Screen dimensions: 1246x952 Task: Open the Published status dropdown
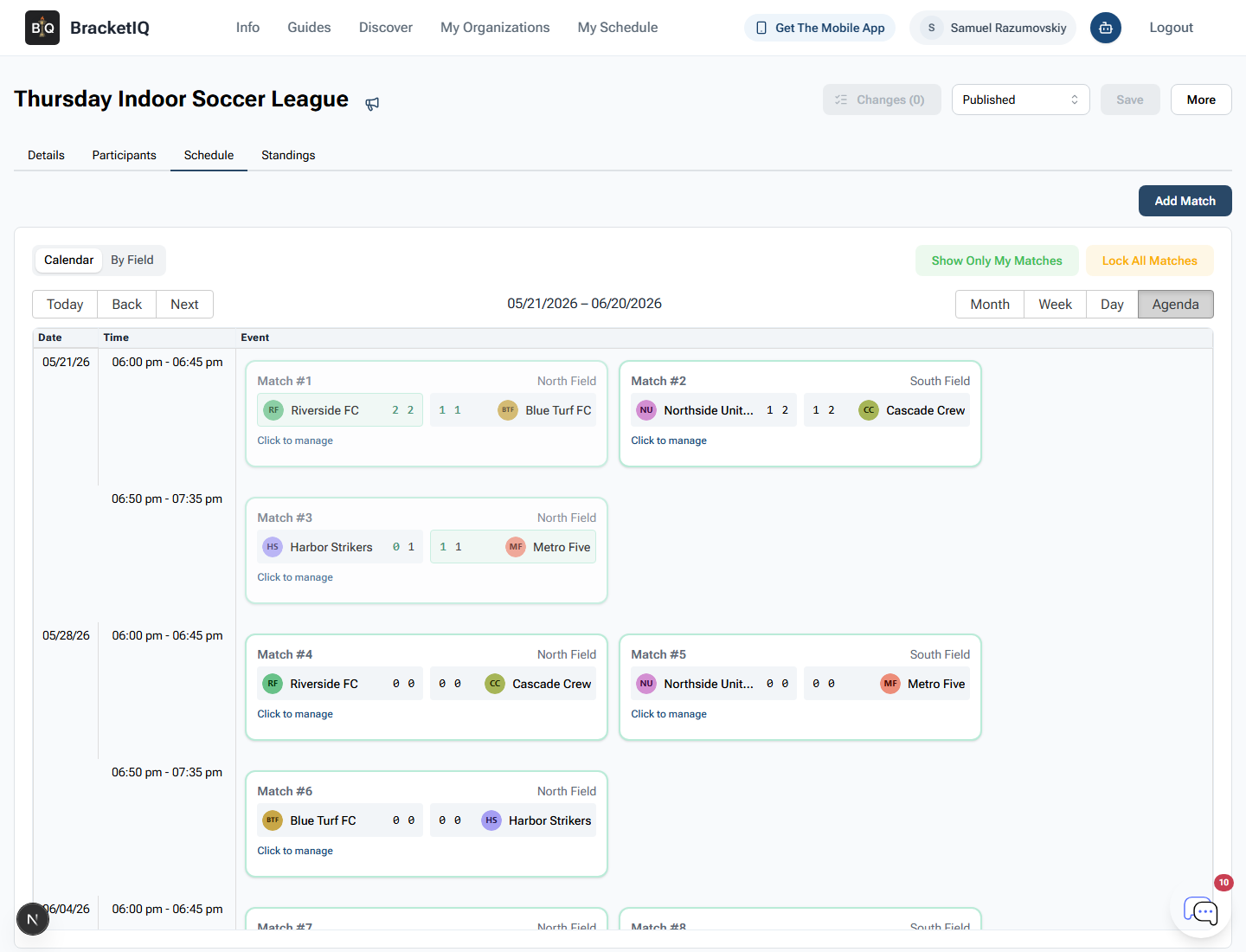point(1021,100)
